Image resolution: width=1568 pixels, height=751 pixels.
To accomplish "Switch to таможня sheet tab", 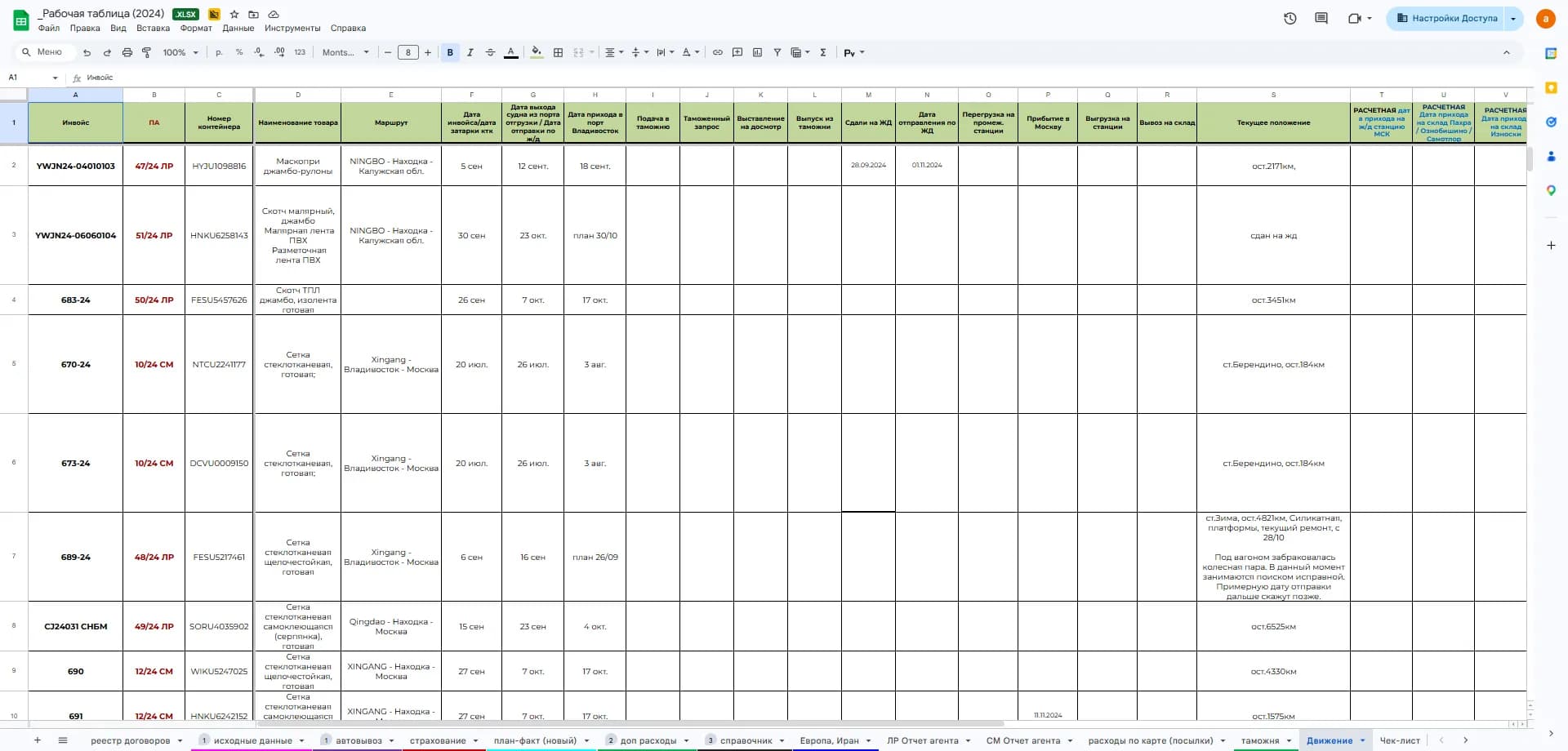I will coord(1260,740).
